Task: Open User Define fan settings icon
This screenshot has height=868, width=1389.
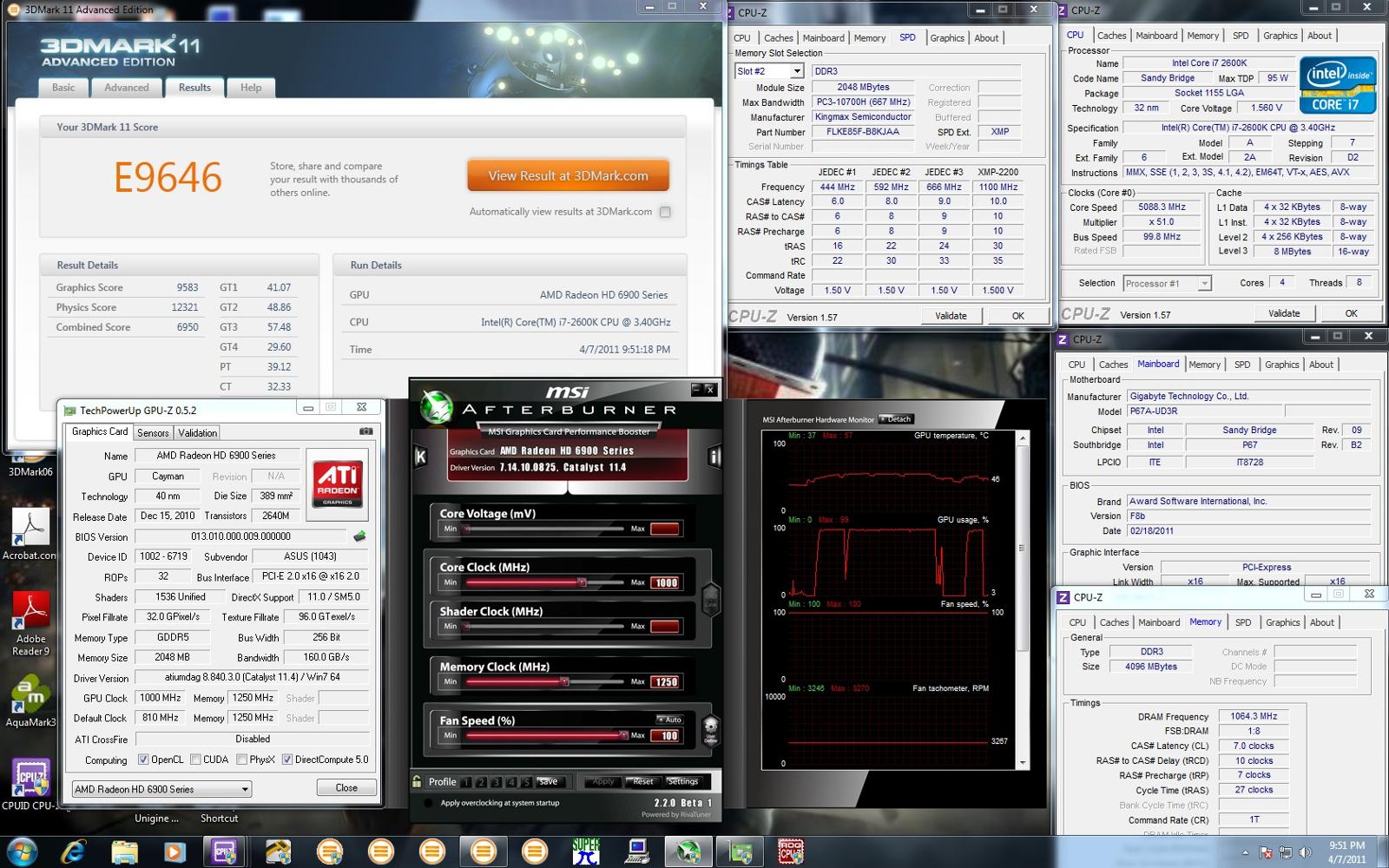Action: pyautogui.click(x=711, y=730)
